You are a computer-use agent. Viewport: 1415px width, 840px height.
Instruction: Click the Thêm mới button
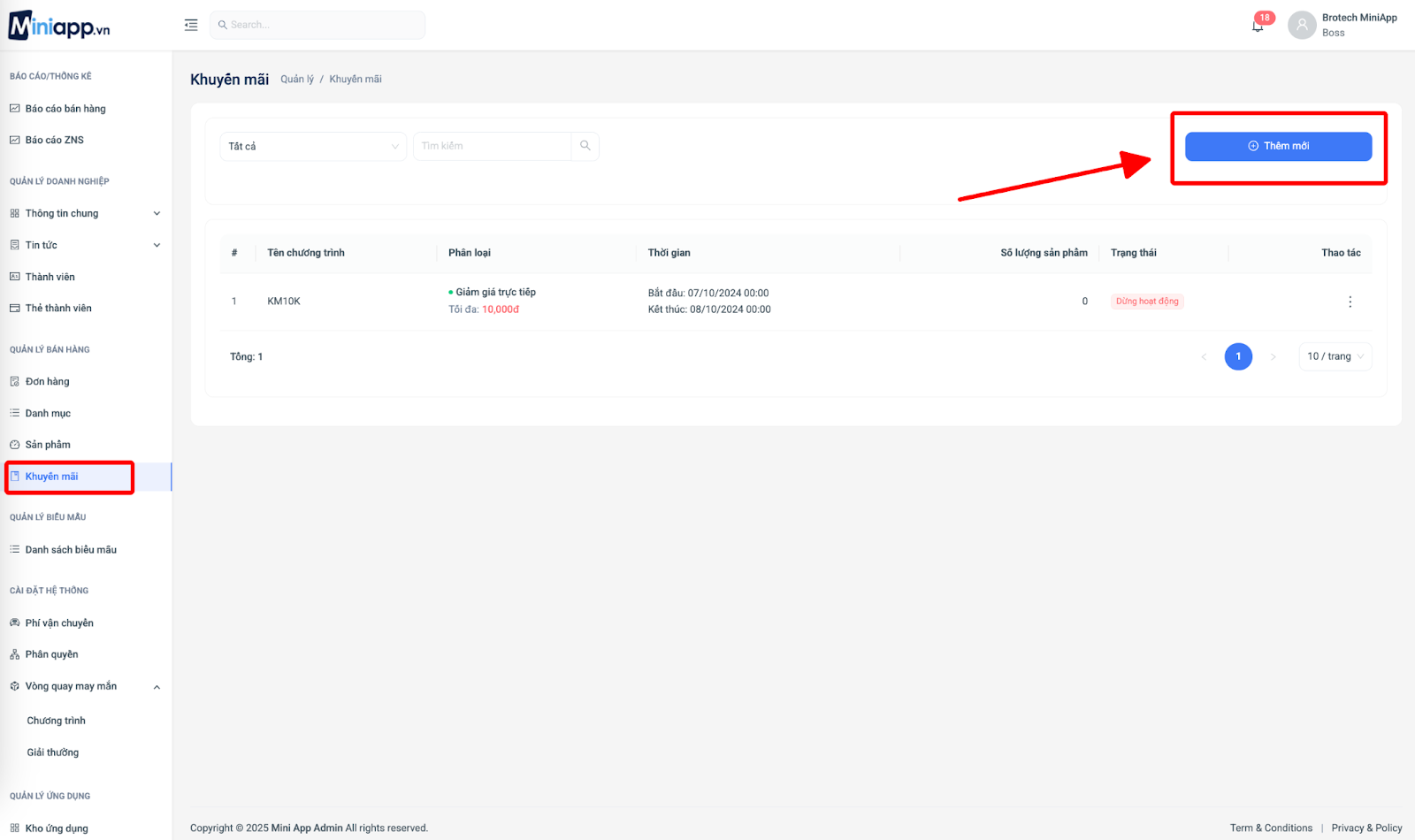(1278, 146)
